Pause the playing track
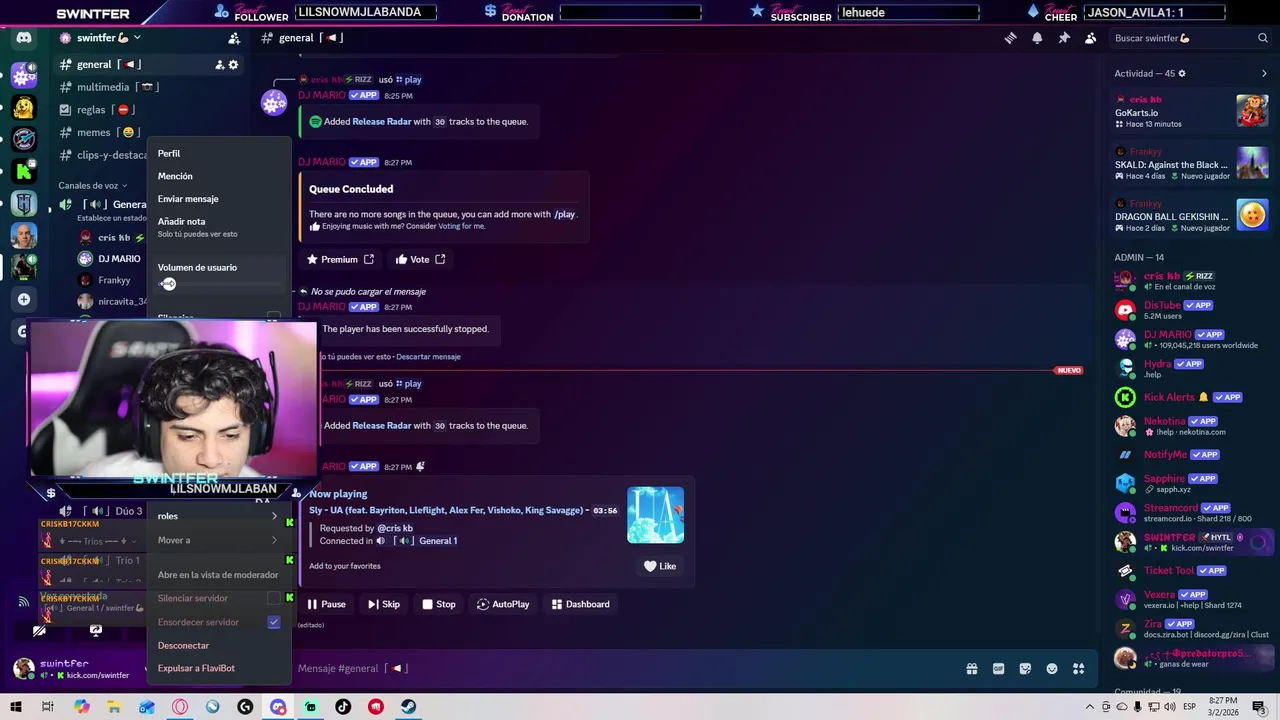The image size is (1280, 720). click(x=326, y=604)
